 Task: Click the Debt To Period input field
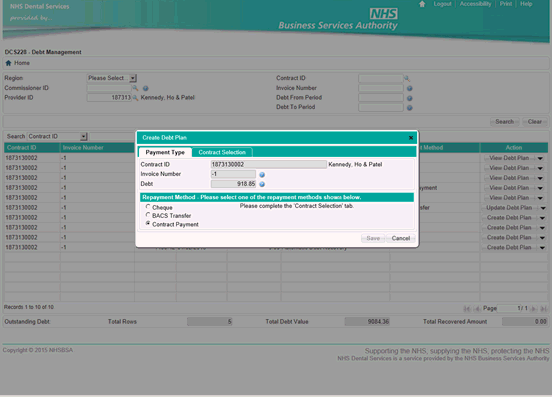tap(381, 107)
